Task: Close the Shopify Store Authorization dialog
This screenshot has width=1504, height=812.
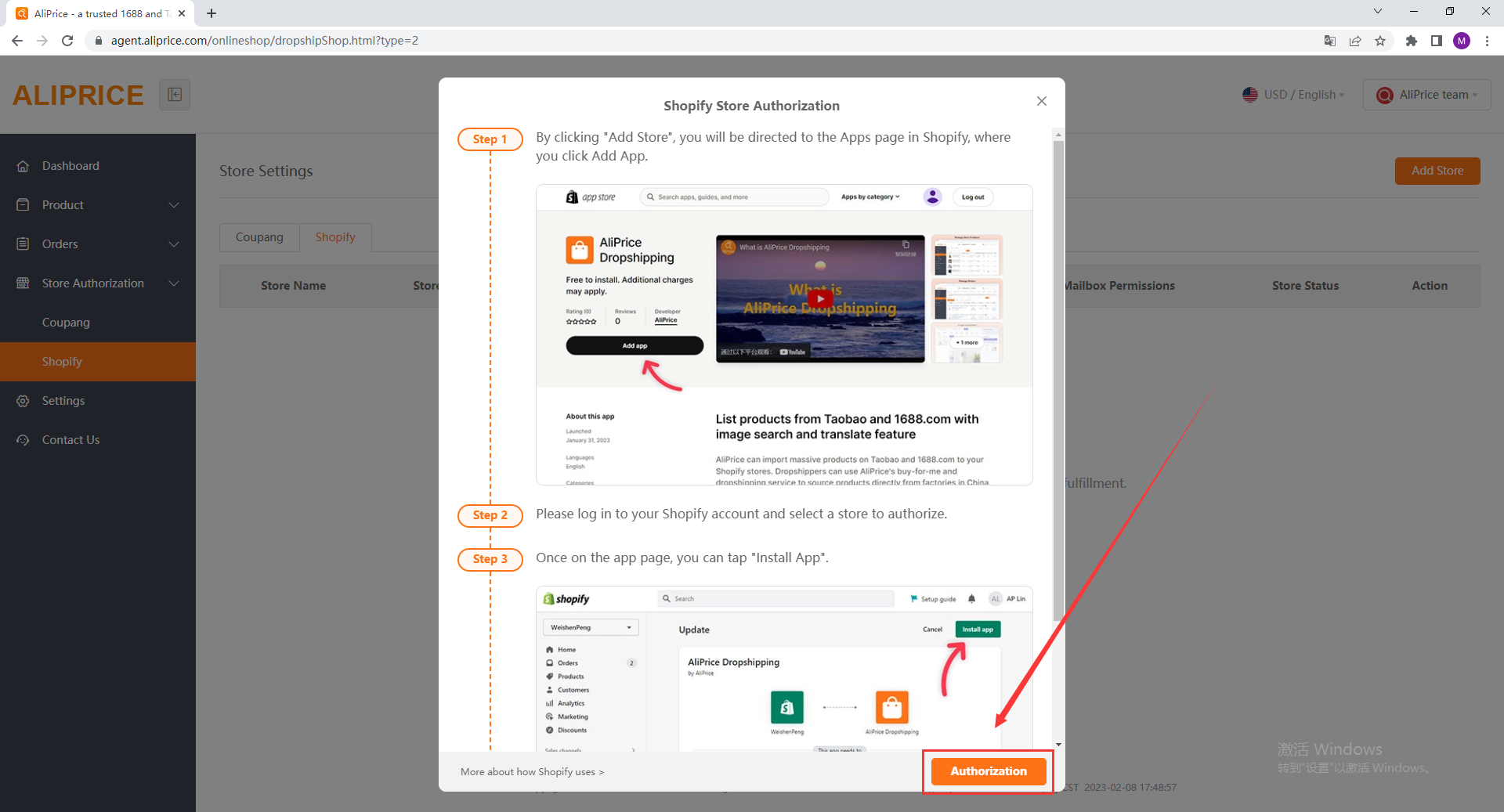Action: (x=1042, y=101)
